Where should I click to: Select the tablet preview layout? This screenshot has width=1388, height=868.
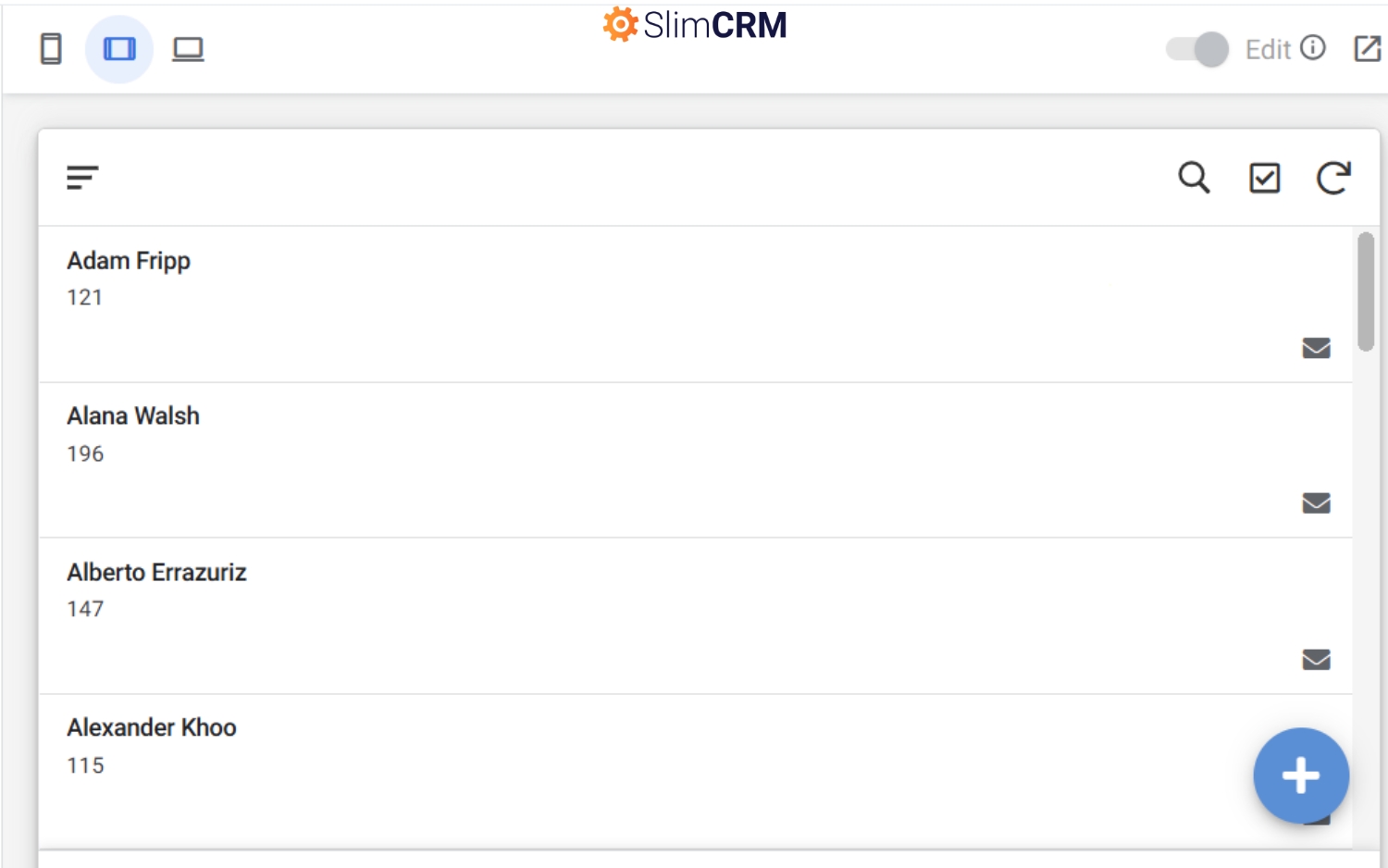click(119, 49)
